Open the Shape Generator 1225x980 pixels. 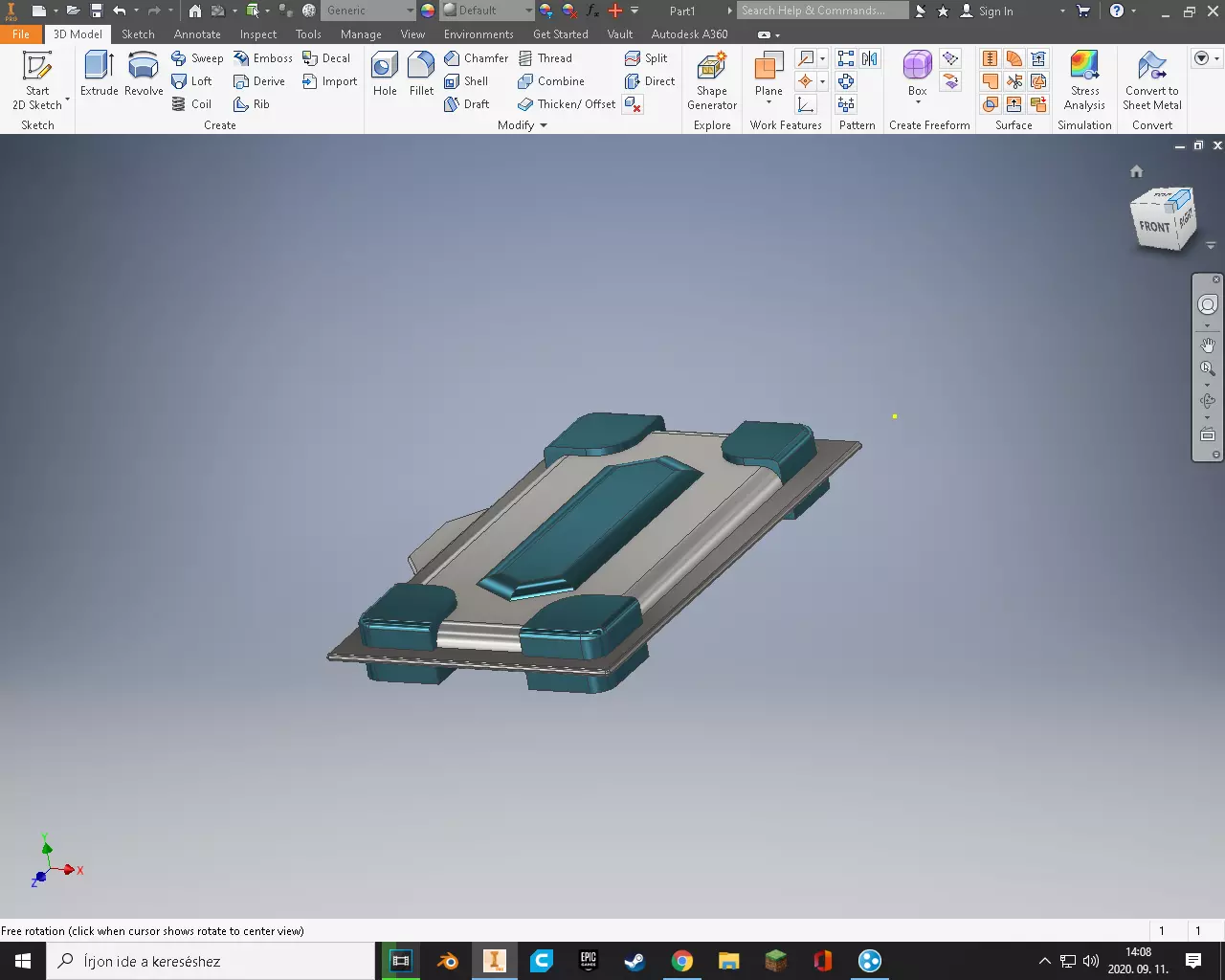(712, 81)
